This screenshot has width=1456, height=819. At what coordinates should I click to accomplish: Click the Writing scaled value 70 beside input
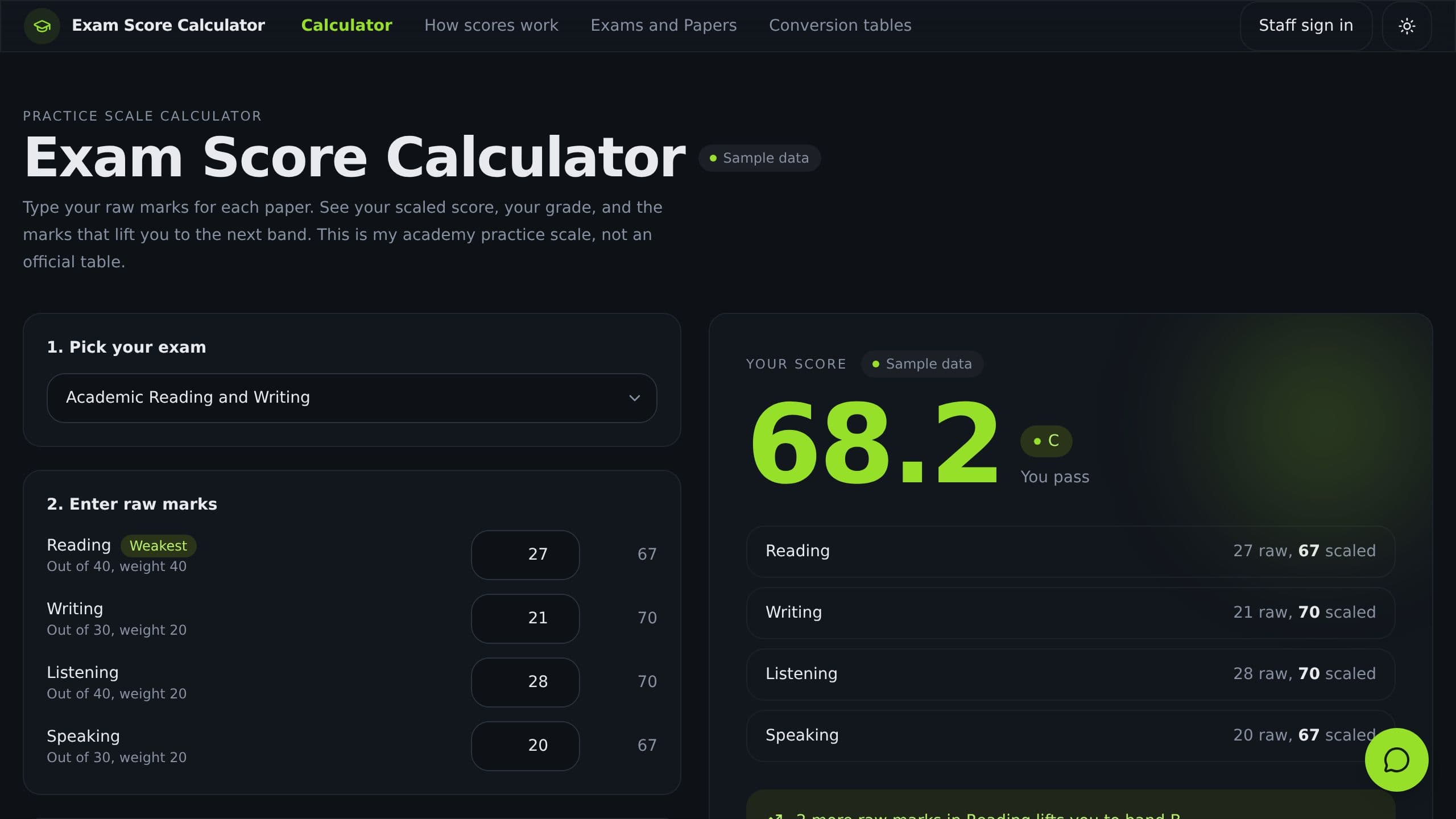pos(647,618)
